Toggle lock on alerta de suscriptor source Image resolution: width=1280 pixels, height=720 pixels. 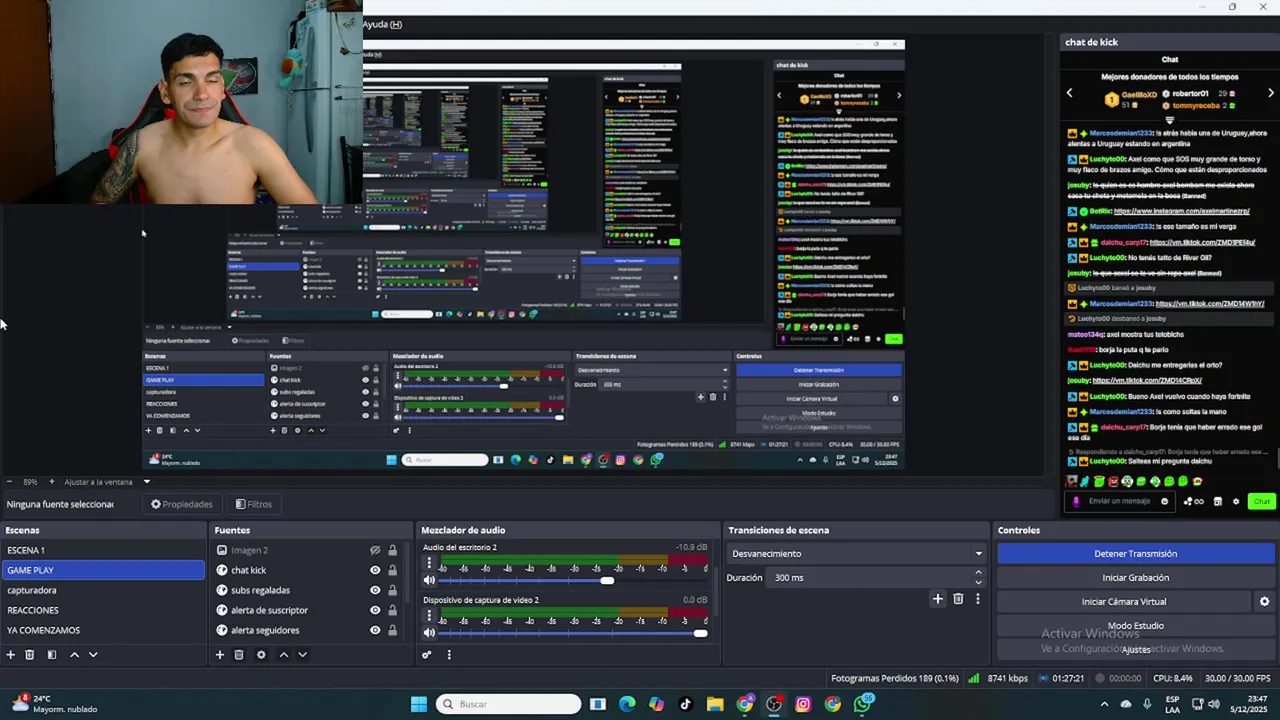(392, 610)
